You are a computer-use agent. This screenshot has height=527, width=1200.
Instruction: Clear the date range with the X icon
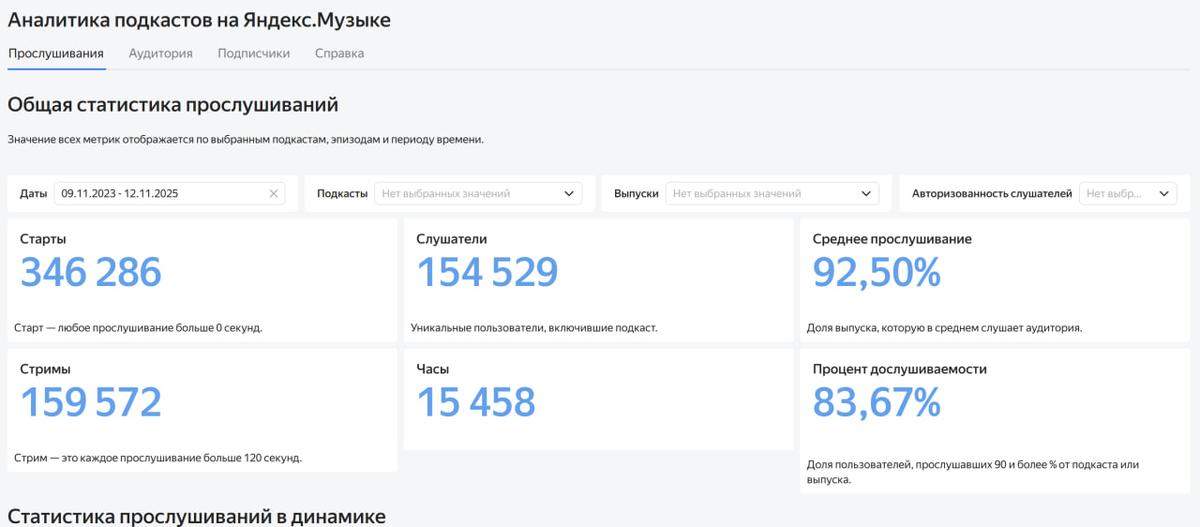tap(273, 194)
